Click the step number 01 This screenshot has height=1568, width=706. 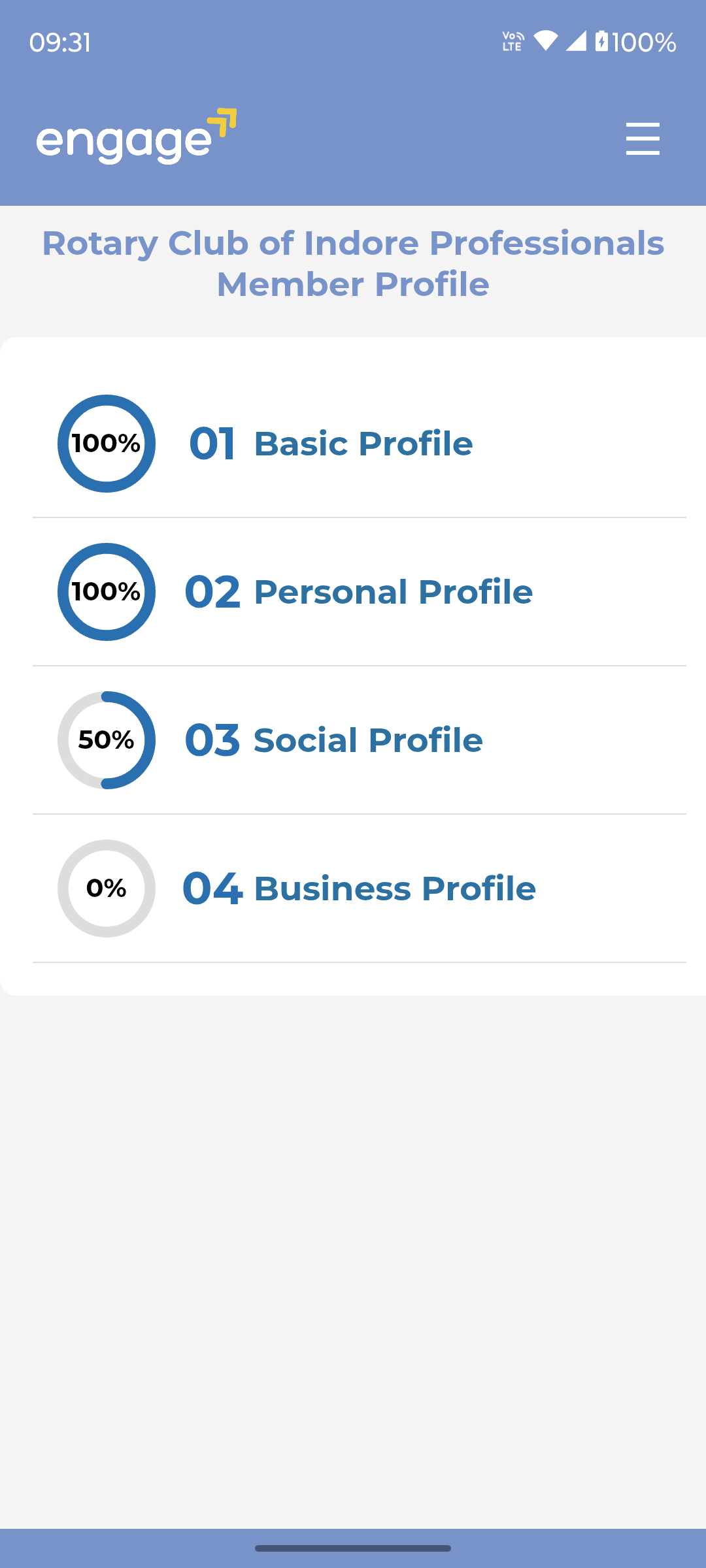click(x=212, y=444)
